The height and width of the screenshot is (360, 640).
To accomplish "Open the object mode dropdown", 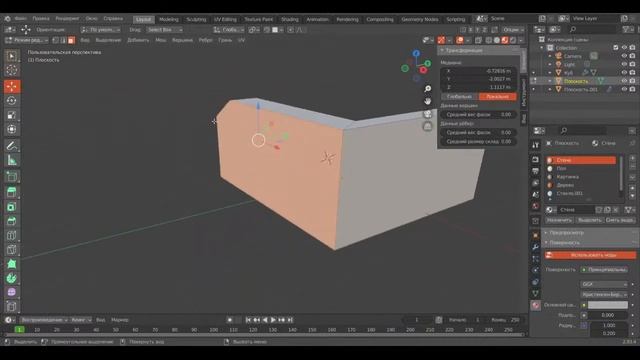I will [x=27, y=40].
